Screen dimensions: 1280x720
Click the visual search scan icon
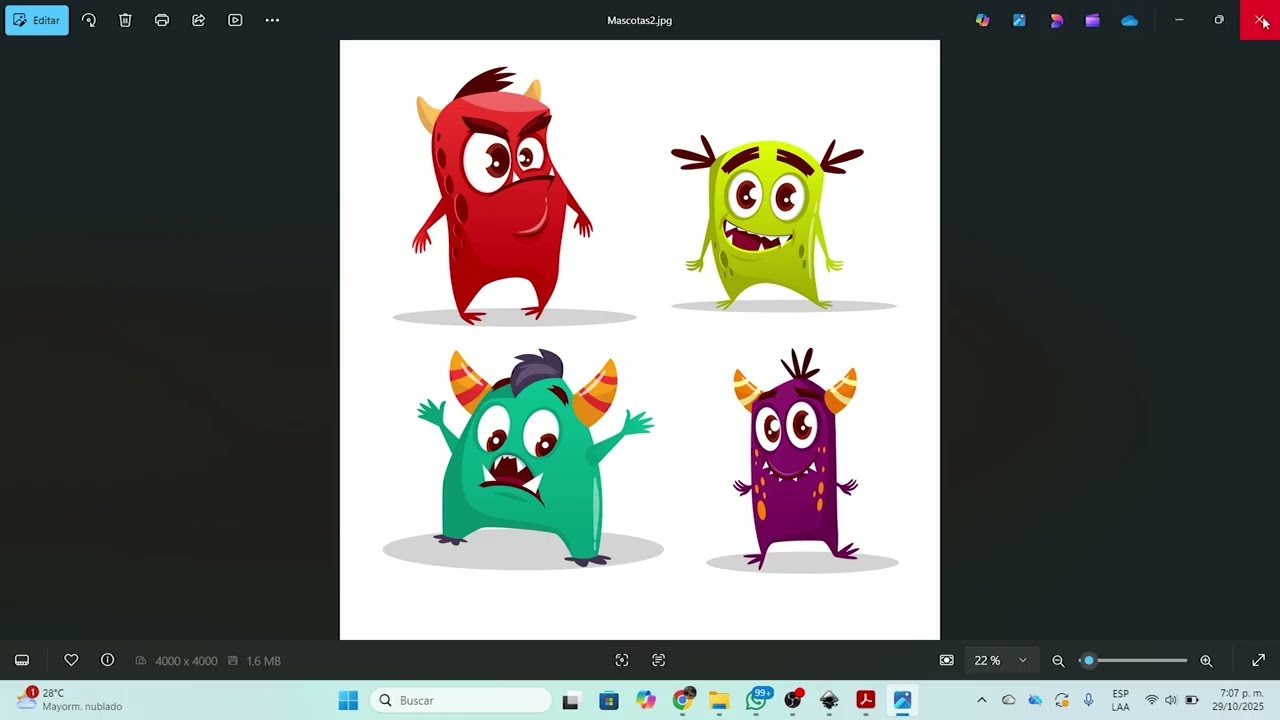pos(622,660)
